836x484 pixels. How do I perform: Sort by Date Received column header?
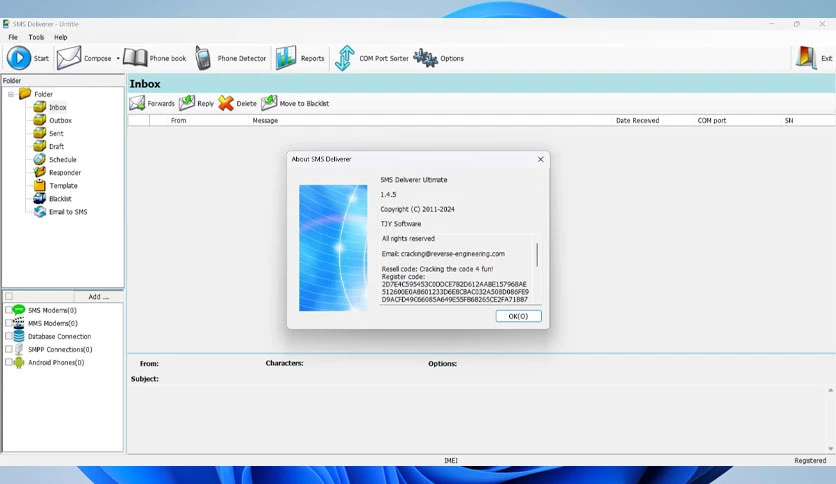click(654, 120)
